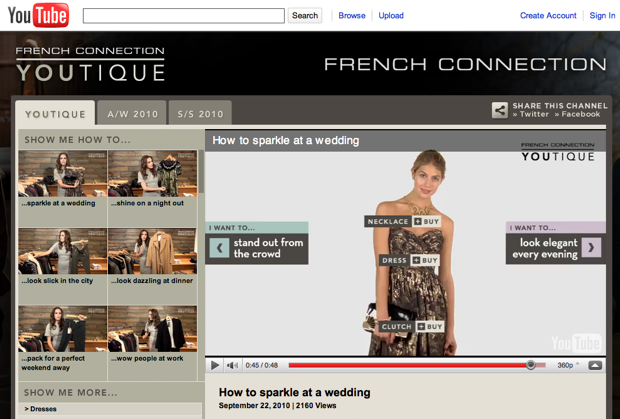Click the Create Account link
Screen dimensions: 620x419
coord(548,16)
